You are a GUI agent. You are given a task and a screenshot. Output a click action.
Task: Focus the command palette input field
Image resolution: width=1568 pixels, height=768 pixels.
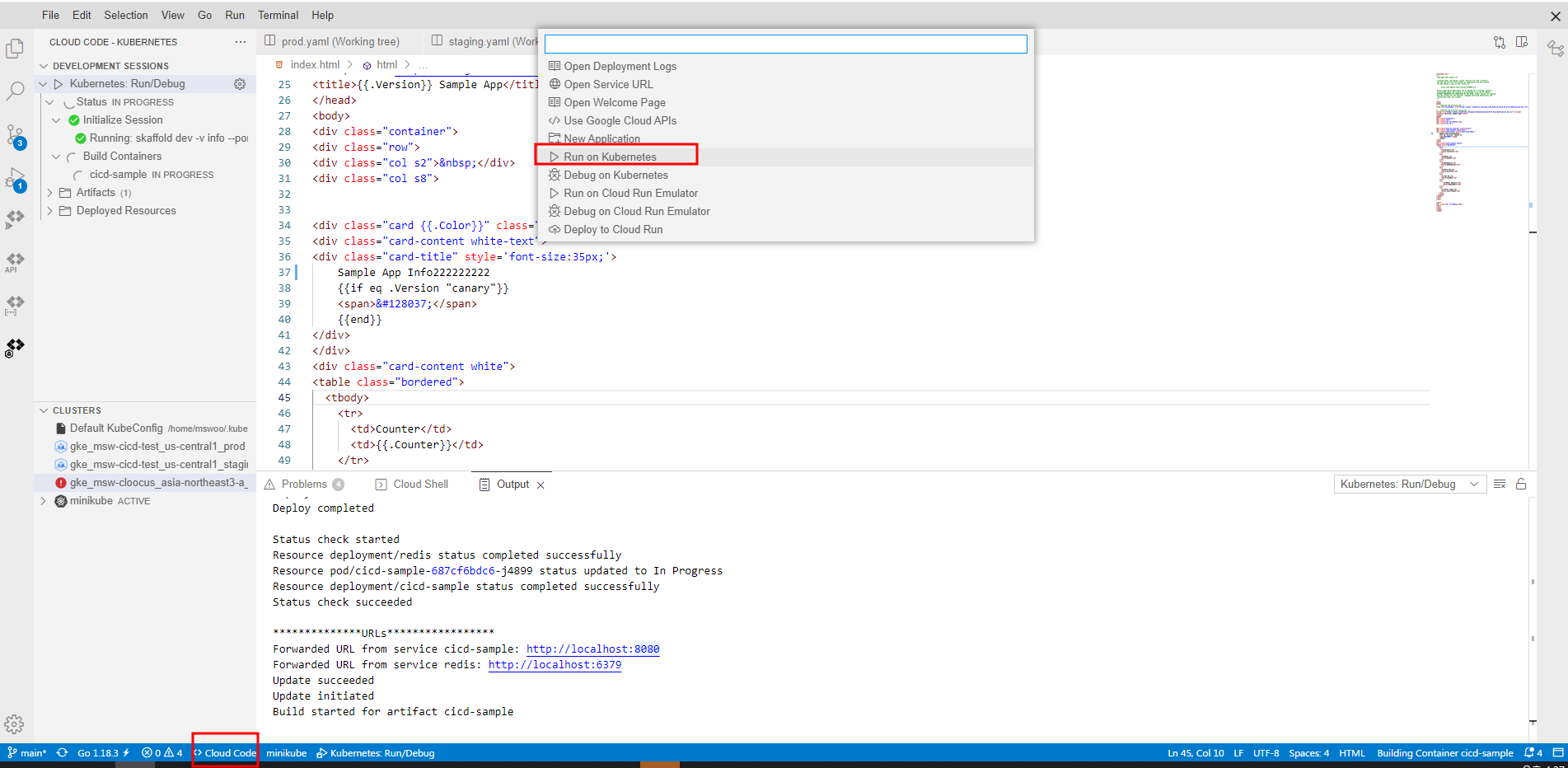(785, 44)
